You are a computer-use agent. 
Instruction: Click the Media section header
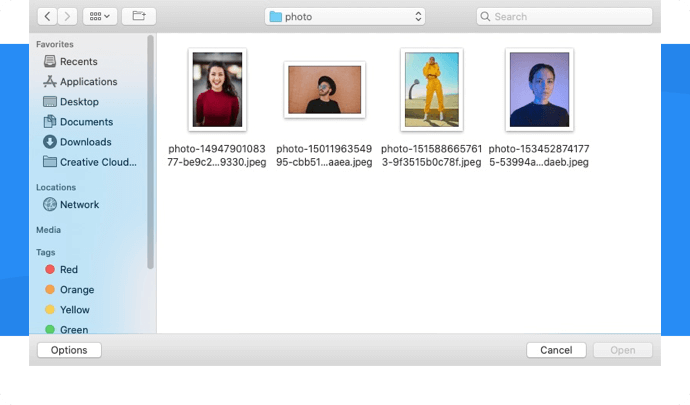(x=48, y=230)
